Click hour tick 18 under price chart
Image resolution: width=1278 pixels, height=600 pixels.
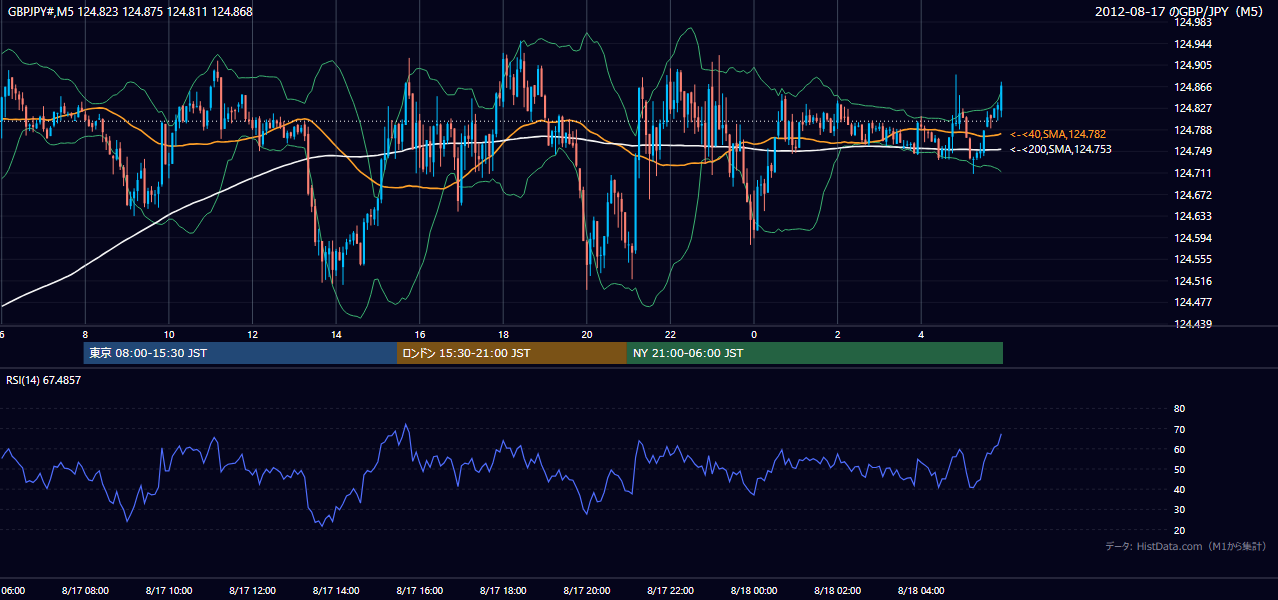click(503, 334)
